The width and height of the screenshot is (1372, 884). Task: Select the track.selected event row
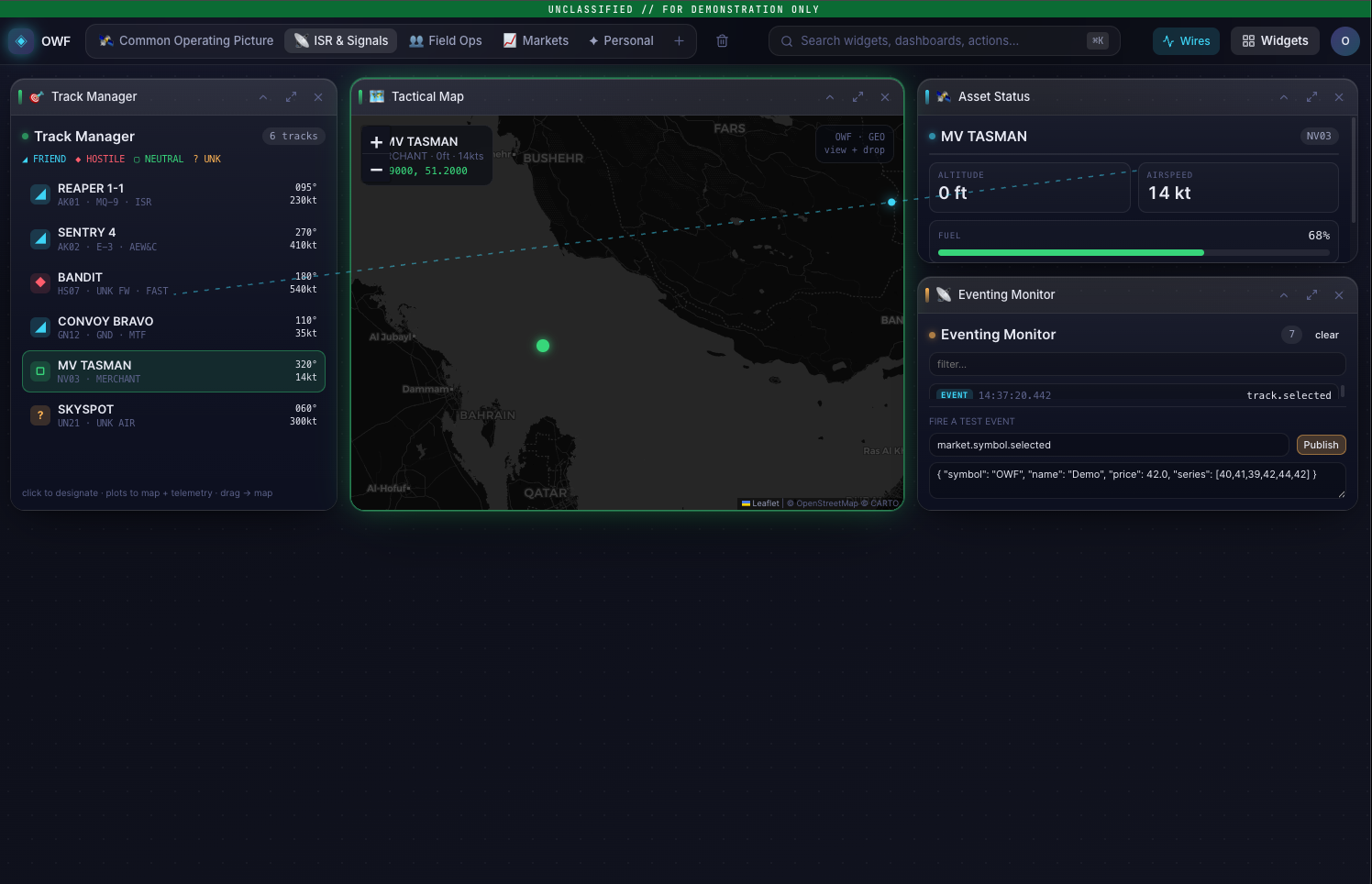1134,395
